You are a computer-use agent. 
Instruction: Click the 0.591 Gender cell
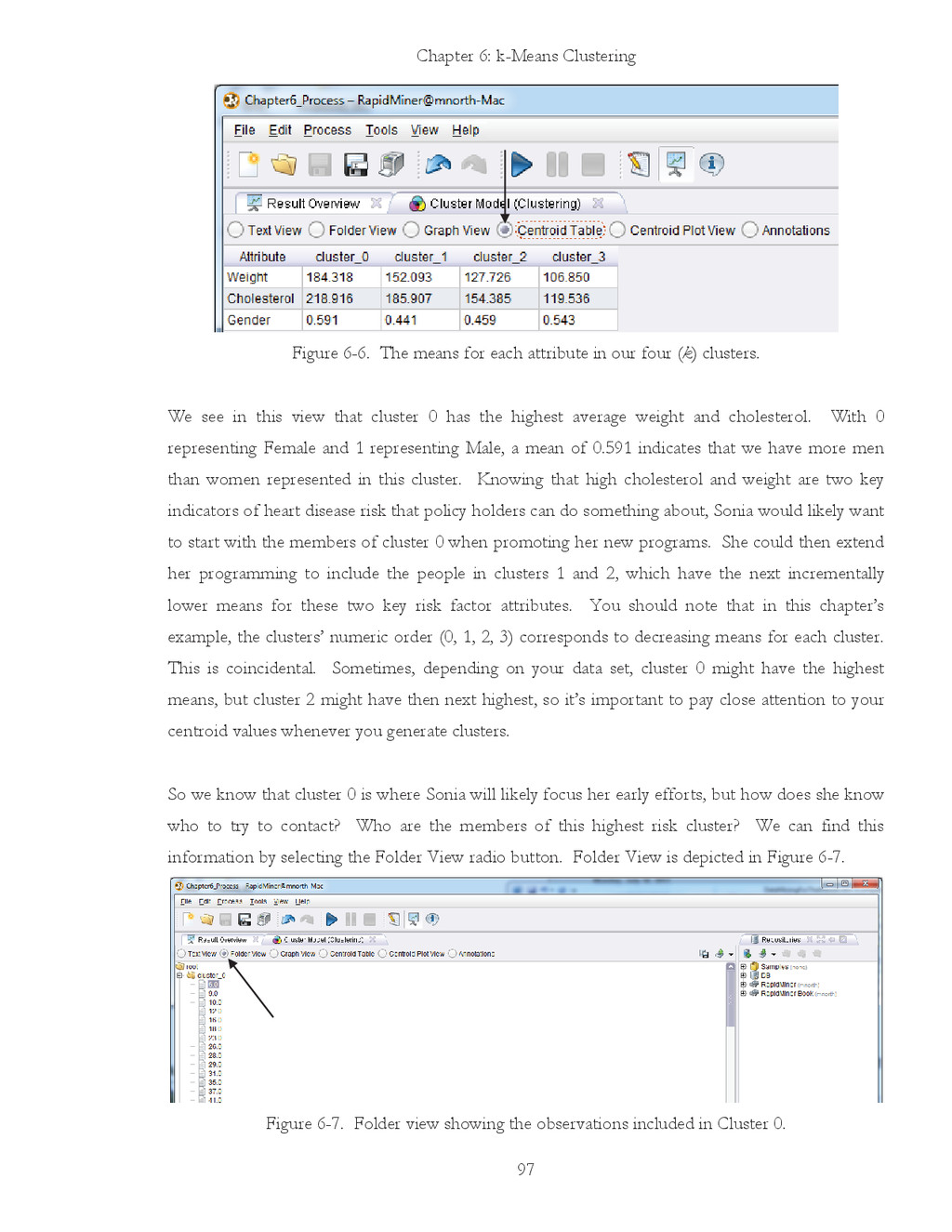point(341,320)
